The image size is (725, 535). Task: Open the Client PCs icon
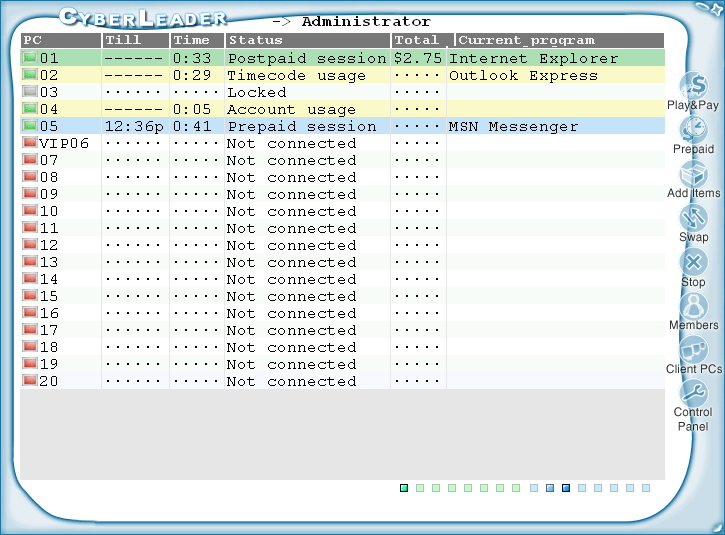tap(694, 350)
